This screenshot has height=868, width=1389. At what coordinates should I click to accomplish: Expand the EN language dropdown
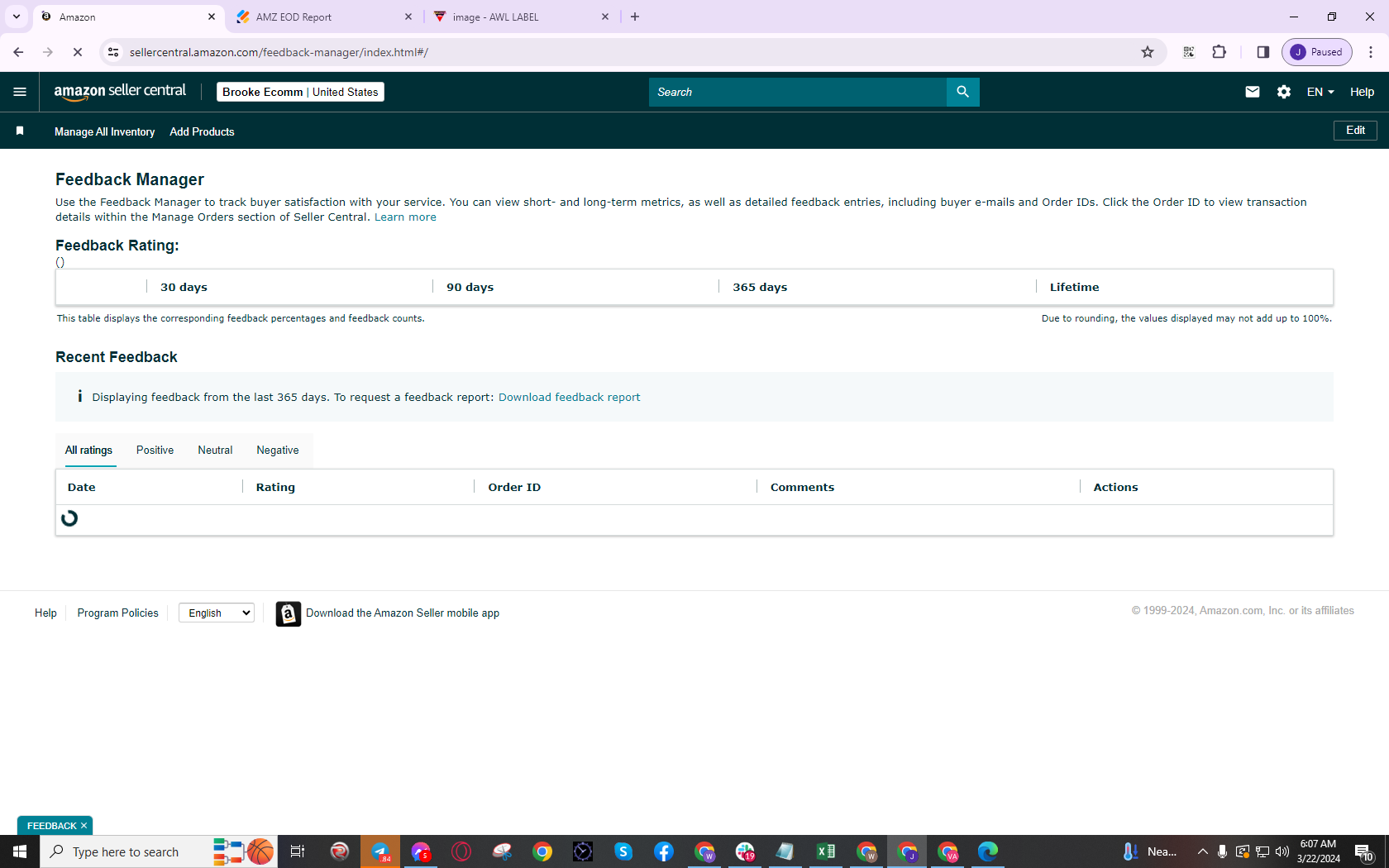1320,92
